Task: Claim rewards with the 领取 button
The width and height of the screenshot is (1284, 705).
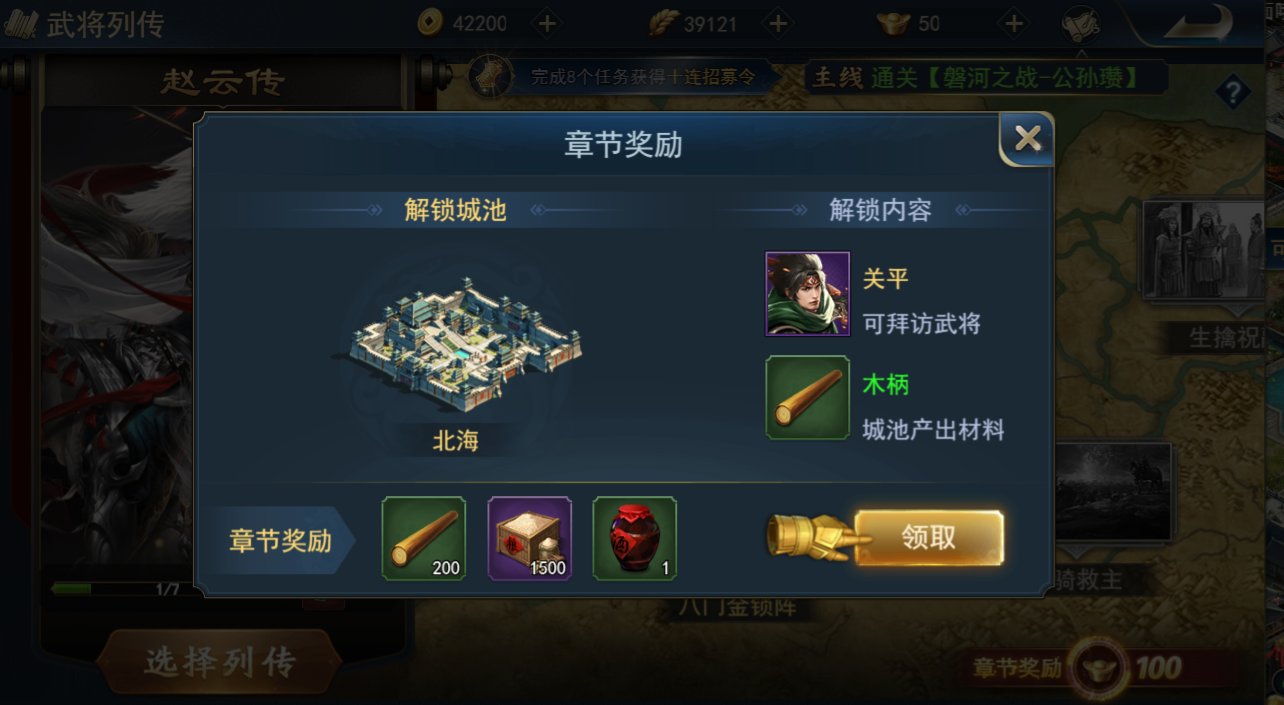Action: pyautogui.click(x=929, y=538)
